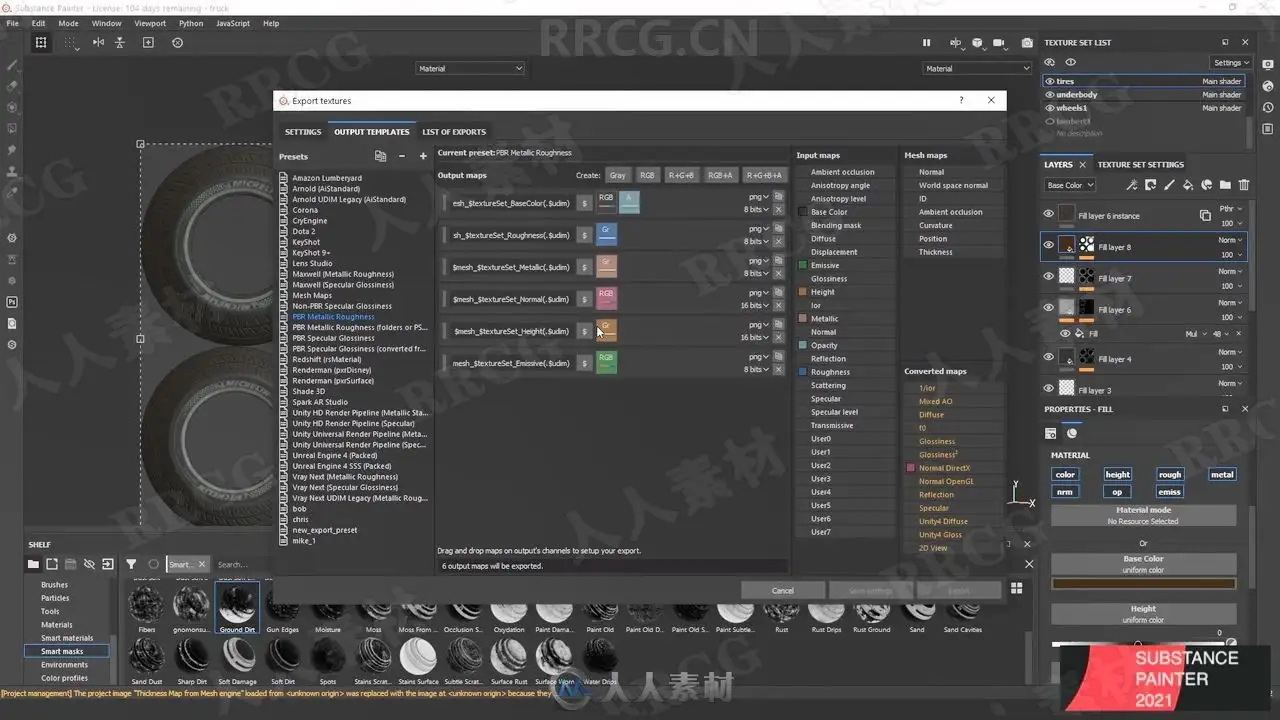Viewport: 1280px width, 720px height.
Task: Open Norm blend mode dropdown for Fill layer 8
Action: tap(1230, 240)
